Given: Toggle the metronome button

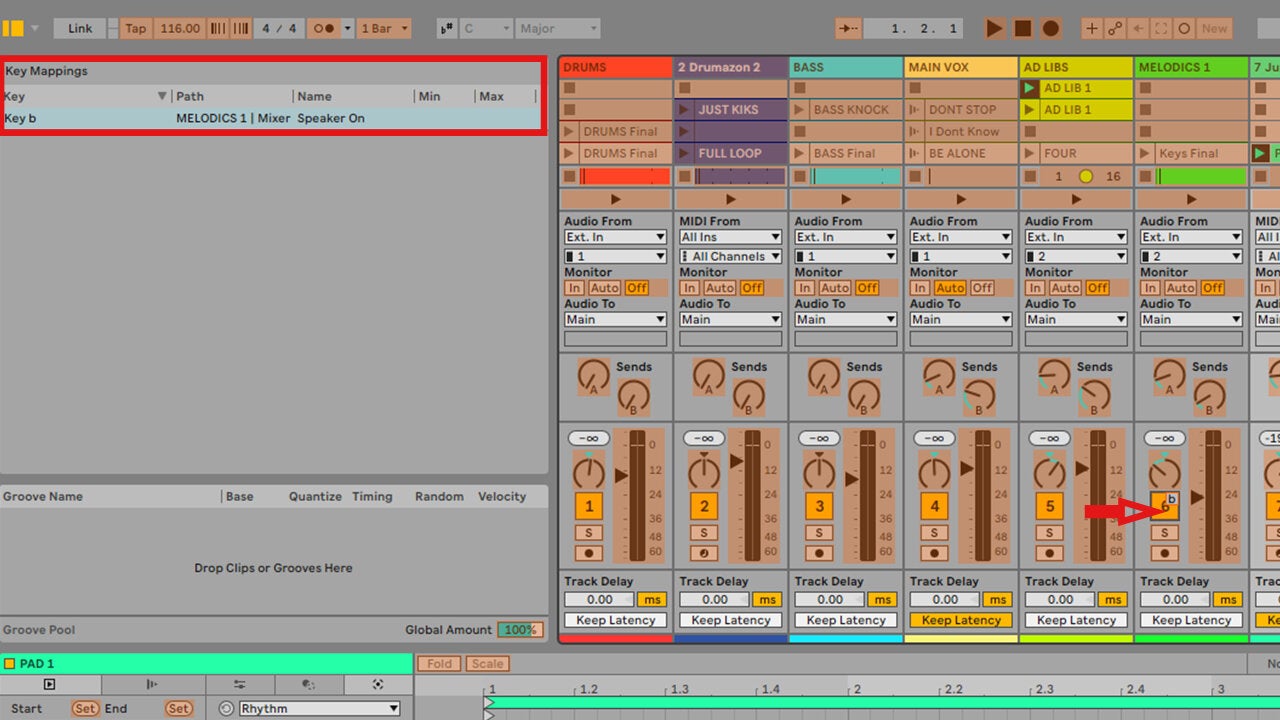Looking at the screenshot, I should click(x=324, y=28).
